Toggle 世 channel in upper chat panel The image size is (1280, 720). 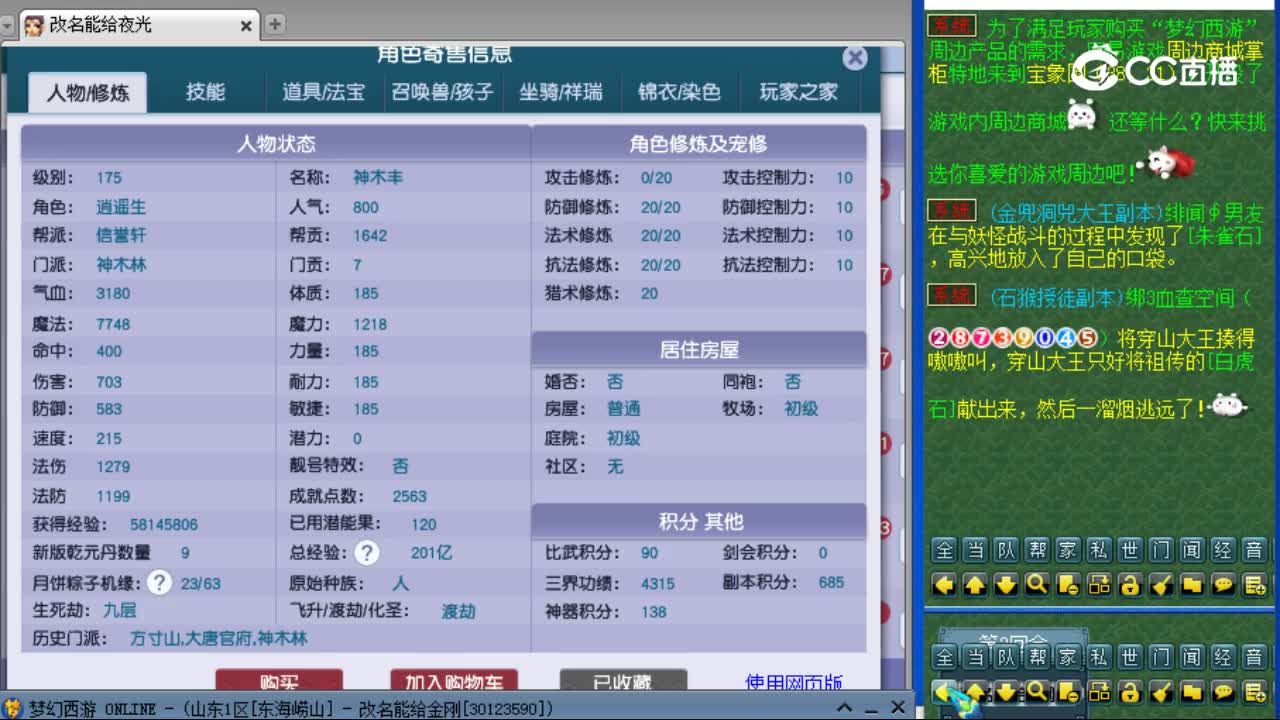[x=1130, y=550]
